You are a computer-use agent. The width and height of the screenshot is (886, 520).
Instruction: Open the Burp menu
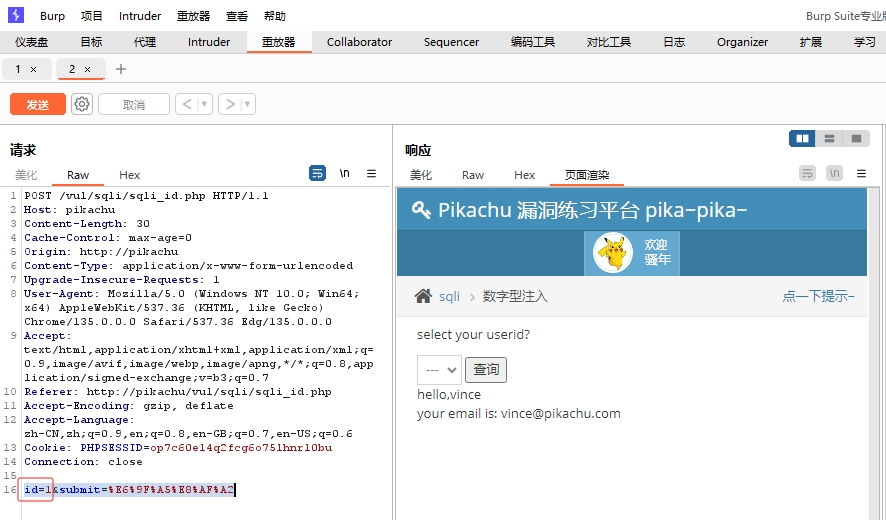click(53, 16)
